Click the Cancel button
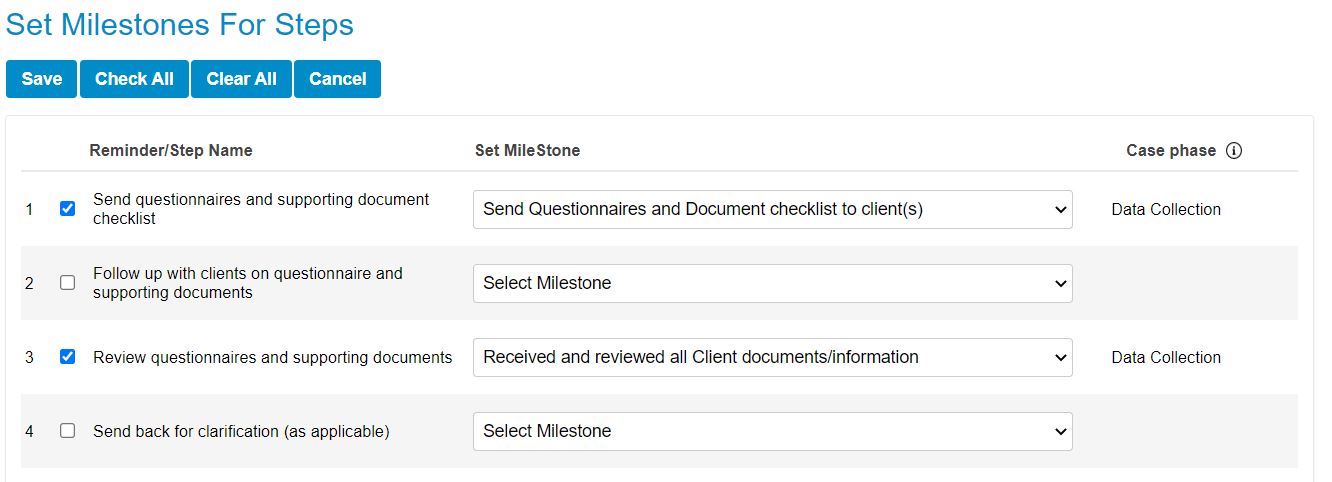Image resolution: width=1332 pixels, height=482 pixels. click(x=337, y=79)
